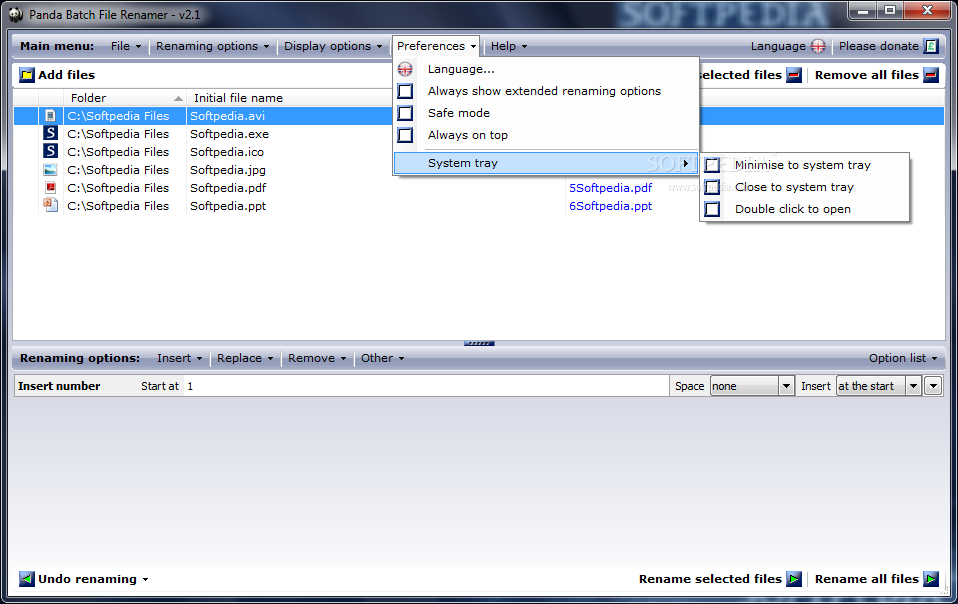Open the File menu dropdown
Image resolution: width=958 pixels, height=604 pixels.
[x=126, y=46]
